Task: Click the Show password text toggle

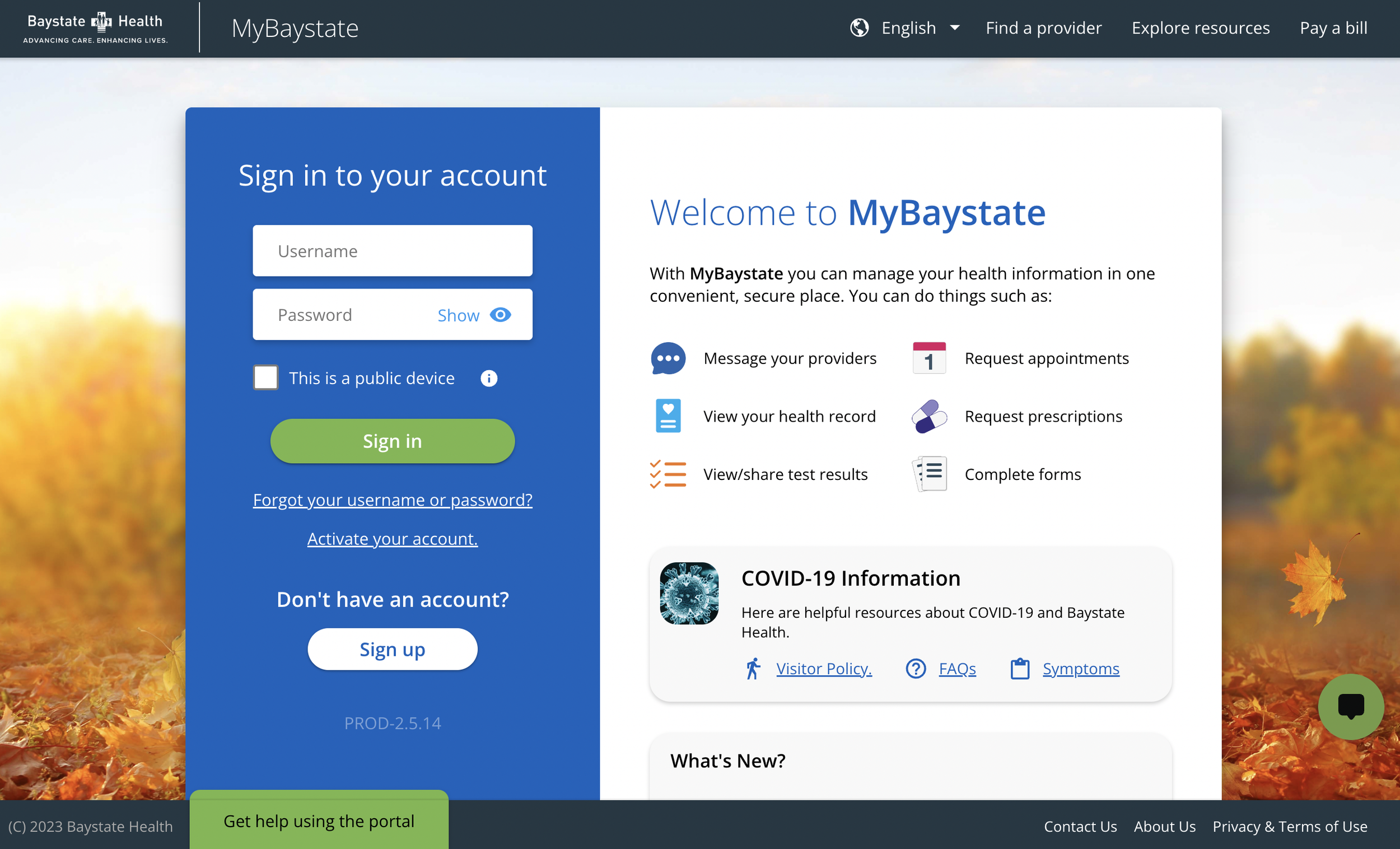Action: tap(458, 315)
